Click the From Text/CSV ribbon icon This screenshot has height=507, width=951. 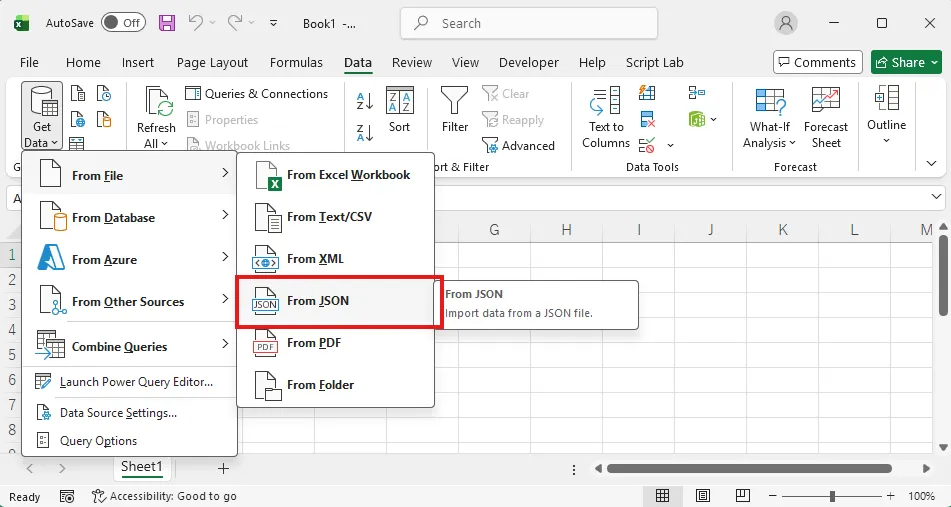click(x=78, y=93)
